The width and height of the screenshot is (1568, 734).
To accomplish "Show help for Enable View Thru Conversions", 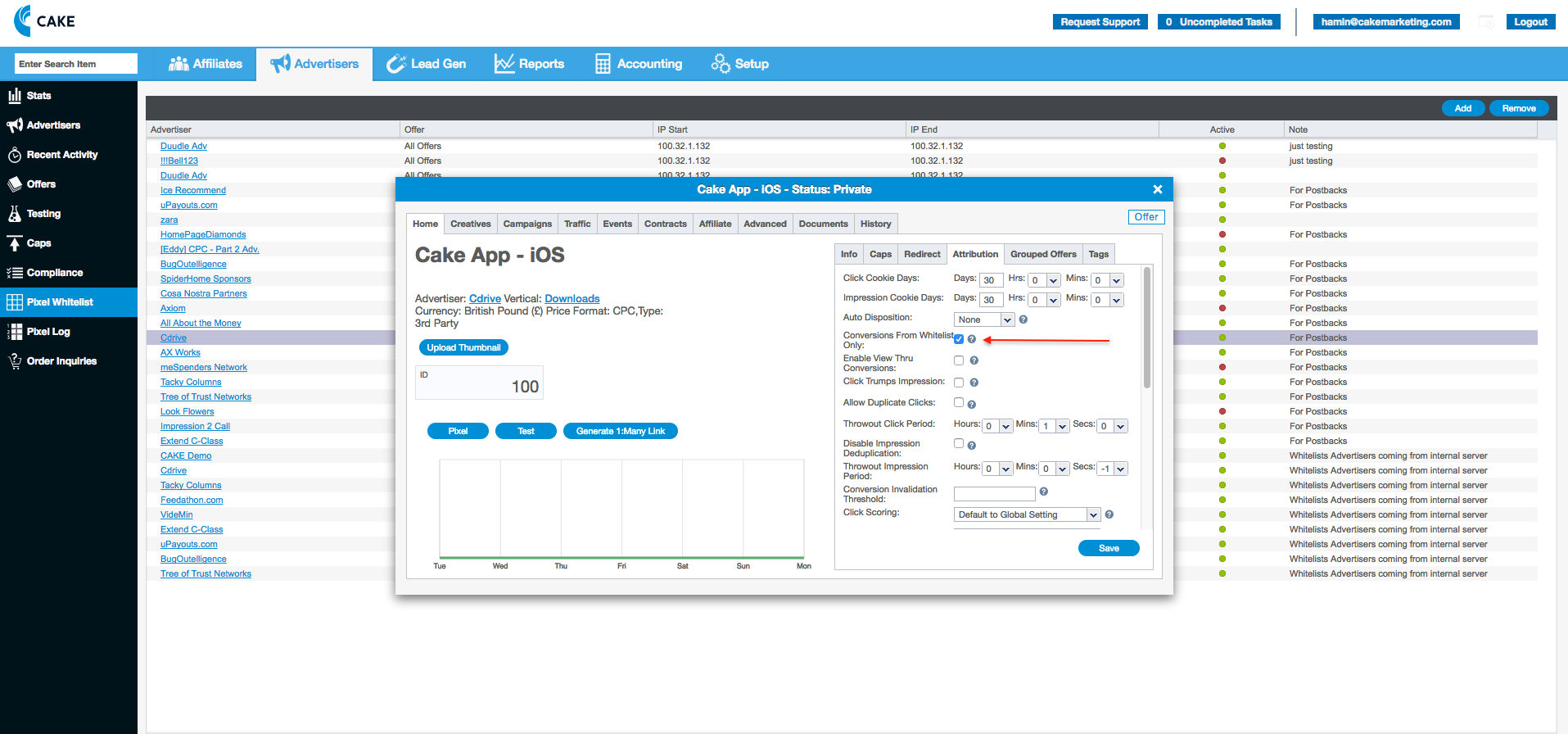I will pyautogui.click(x=974, y=360).
